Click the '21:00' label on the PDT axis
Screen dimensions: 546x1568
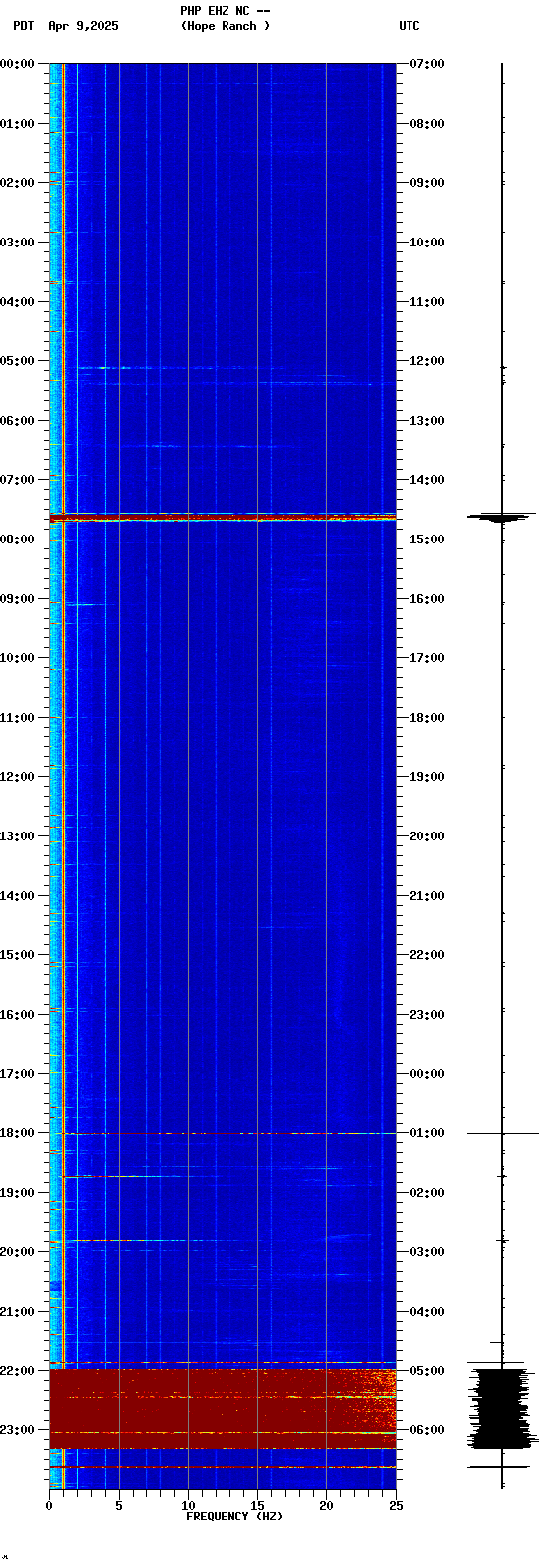(17, 1312)
